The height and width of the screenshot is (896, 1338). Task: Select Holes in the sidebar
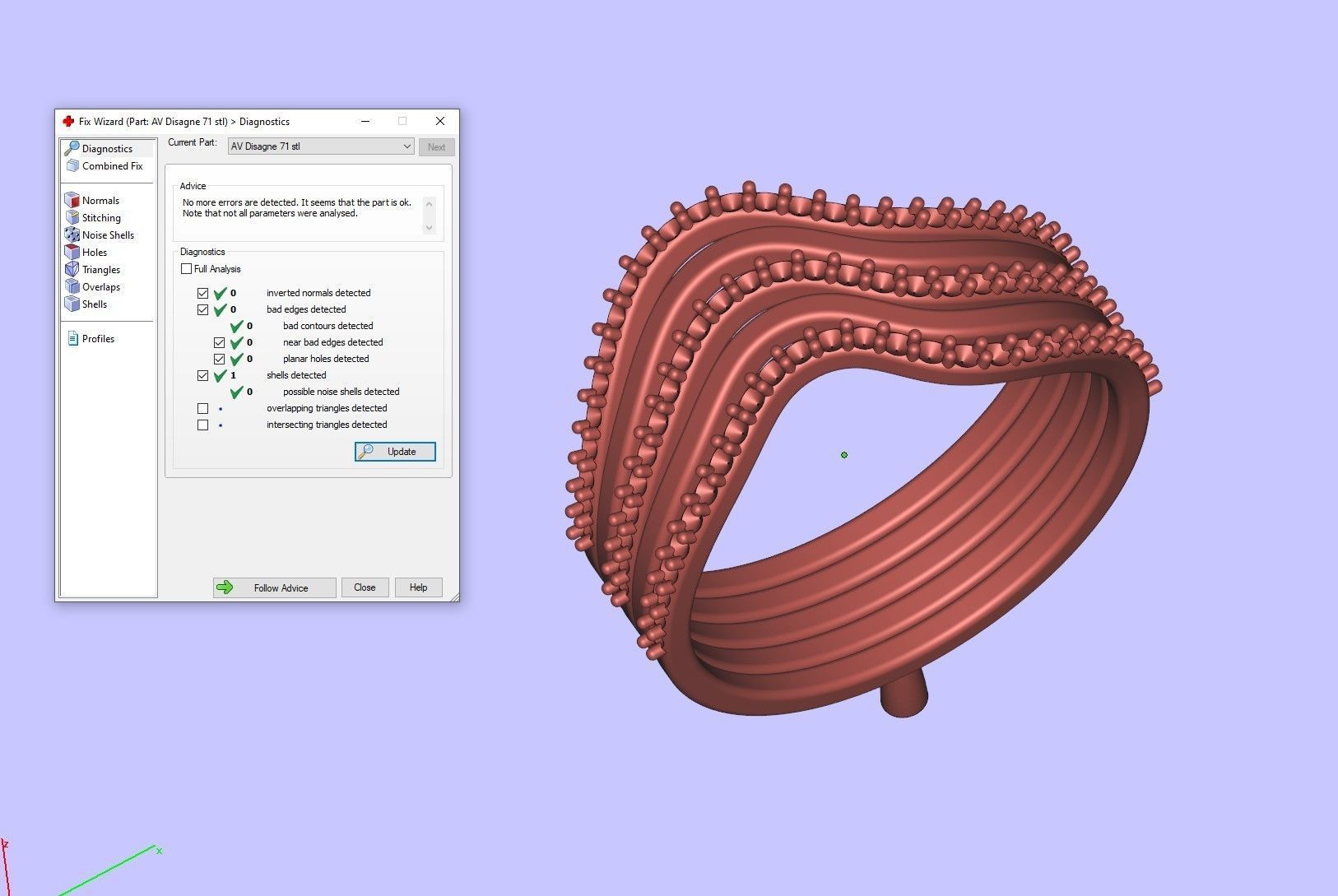coord(95,252)
